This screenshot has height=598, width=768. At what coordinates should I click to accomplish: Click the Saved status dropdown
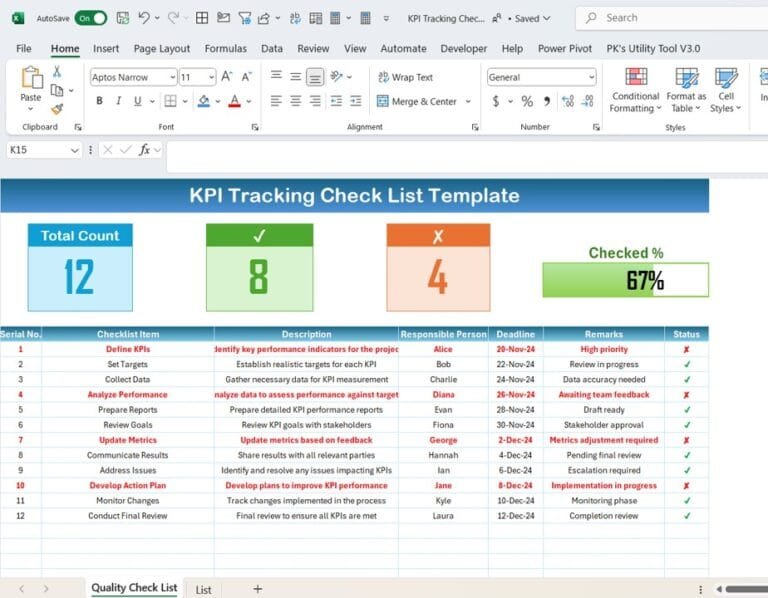click(532, 18)
